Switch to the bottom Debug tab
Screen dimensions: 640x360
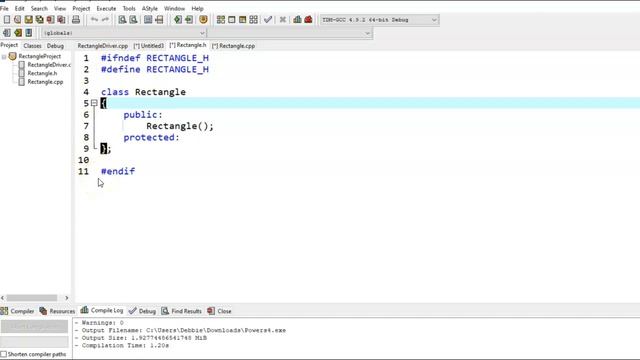coord(142,311)
